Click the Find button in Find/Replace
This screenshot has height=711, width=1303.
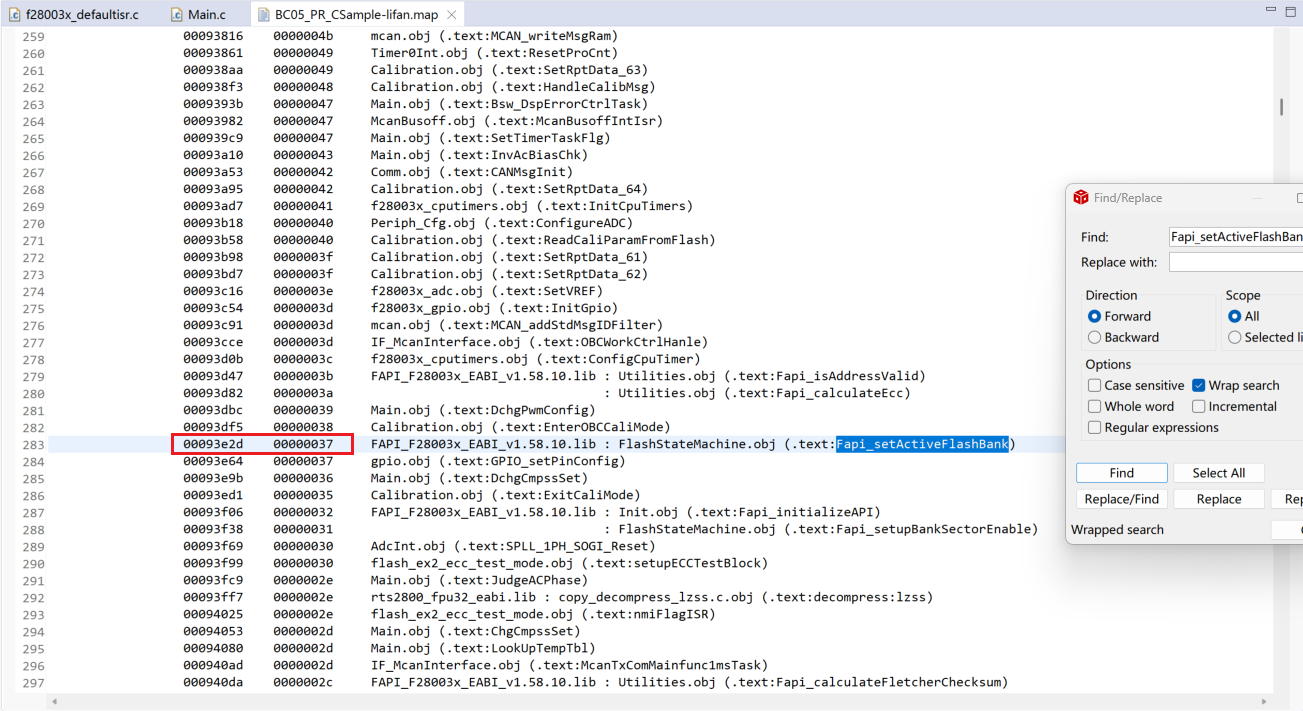(x=1122, y=473)
